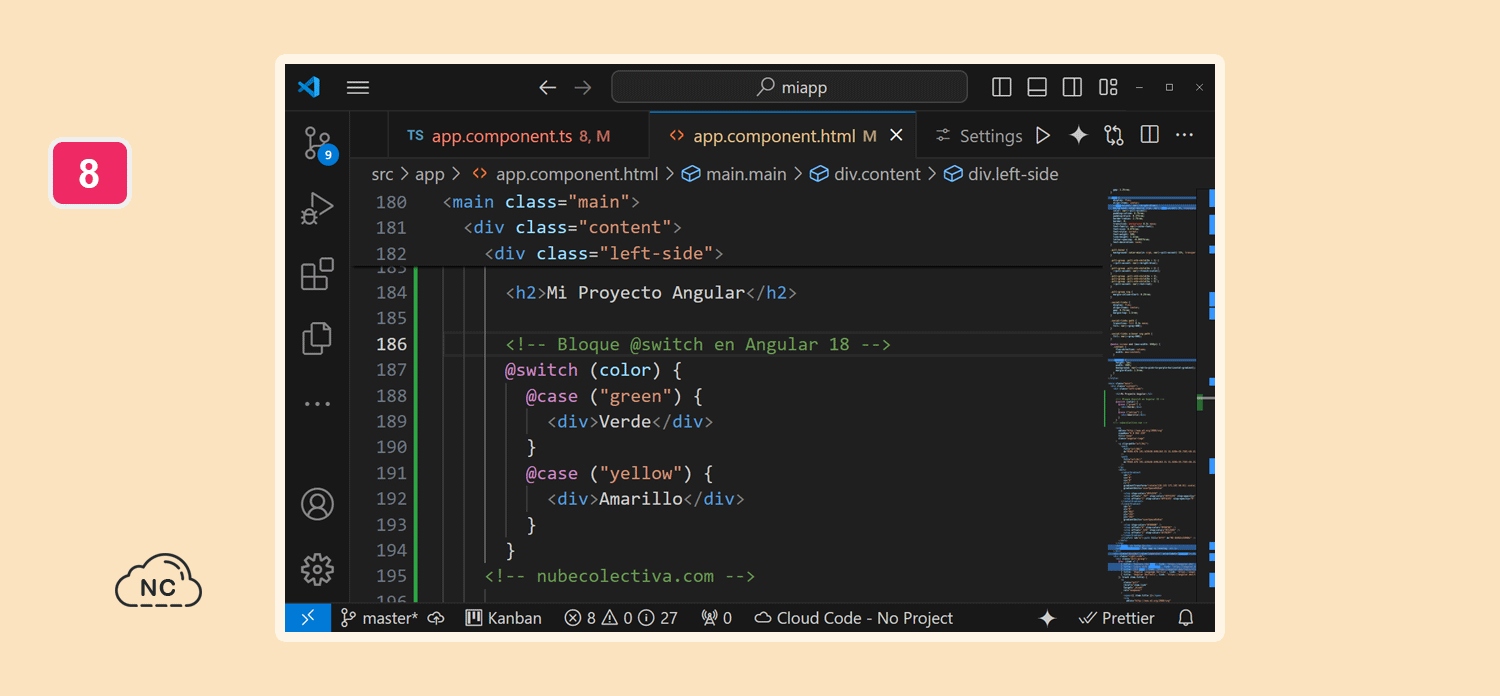Publish changes with the cloud upload icon
The height and width of the screenshot is (696, 1500).
coord(436,618)
